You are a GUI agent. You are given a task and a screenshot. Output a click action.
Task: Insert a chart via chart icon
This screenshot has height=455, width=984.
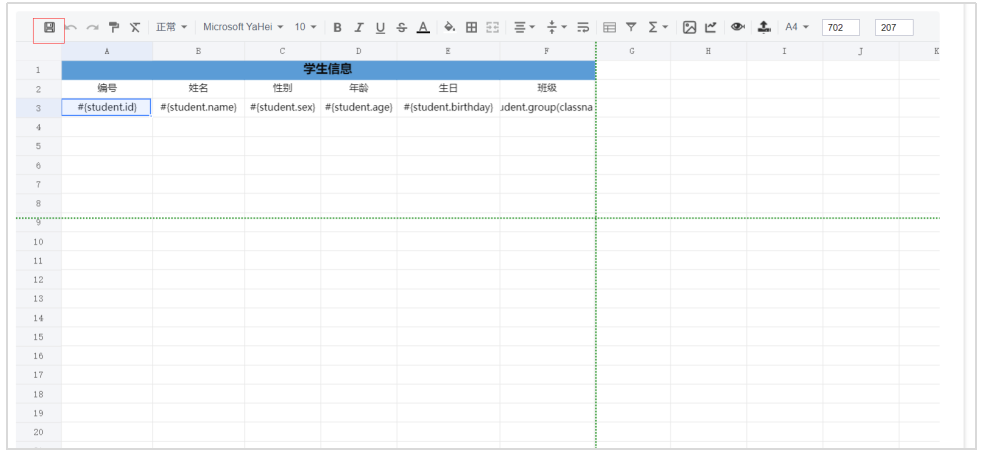coord(710,27)
